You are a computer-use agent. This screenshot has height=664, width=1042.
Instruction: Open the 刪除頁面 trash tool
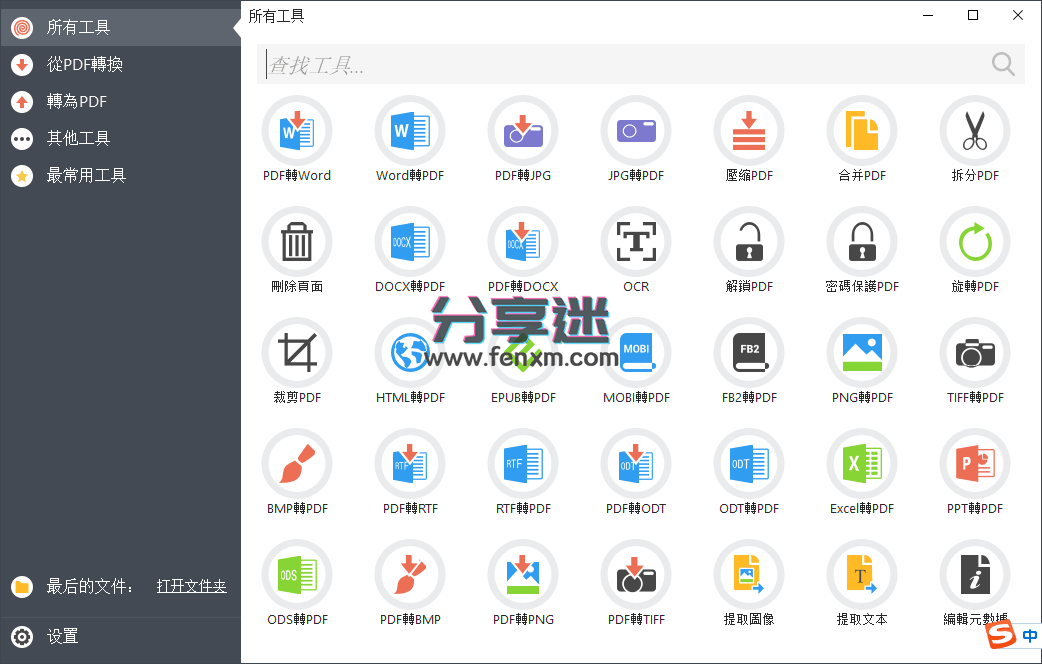click(x=297, y=251)
